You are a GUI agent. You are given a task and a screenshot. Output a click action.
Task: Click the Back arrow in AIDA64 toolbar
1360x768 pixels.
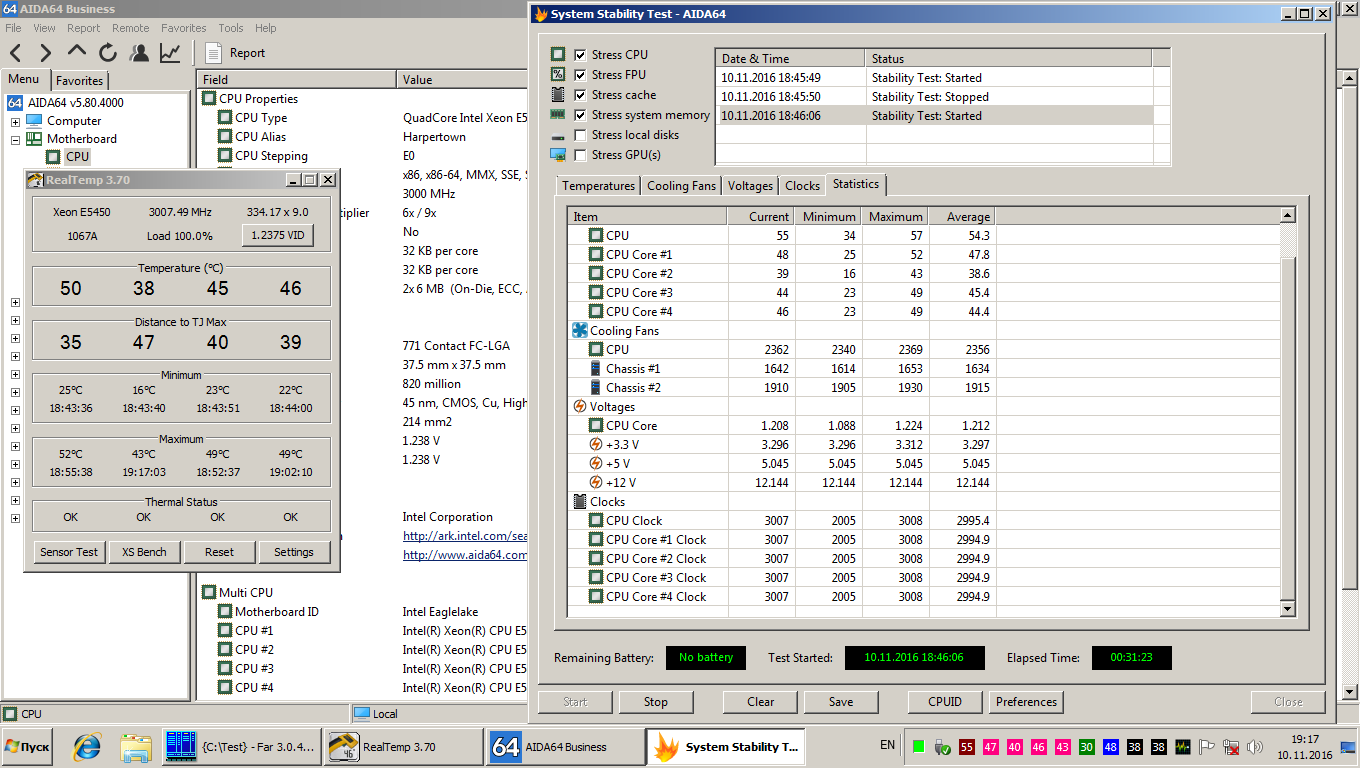click(x=15, y=53)
